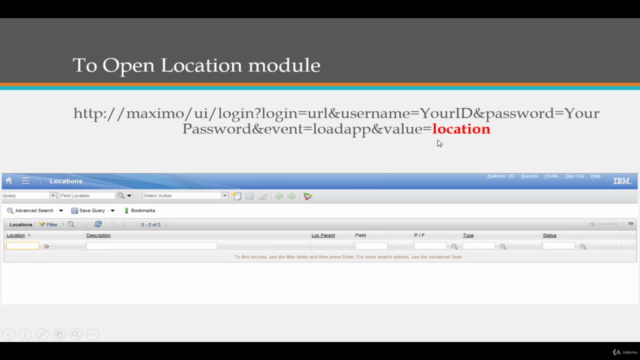Sort by Status column header

pyautogui.click(x=549, y=236)
